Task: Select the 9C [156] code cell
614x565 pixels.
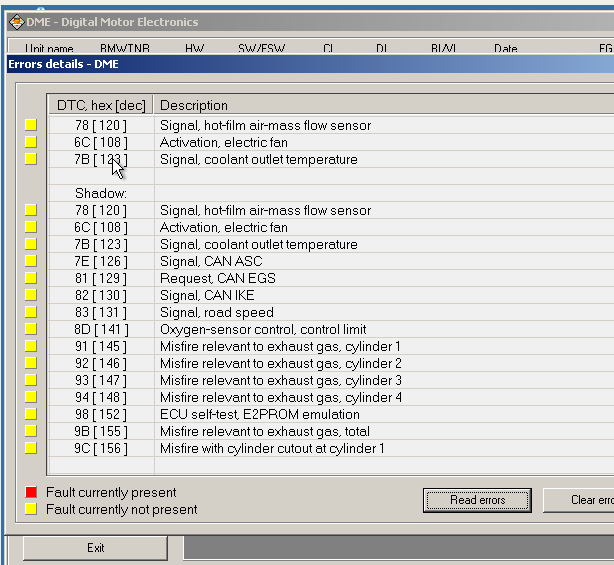Action: pos(101,448)
